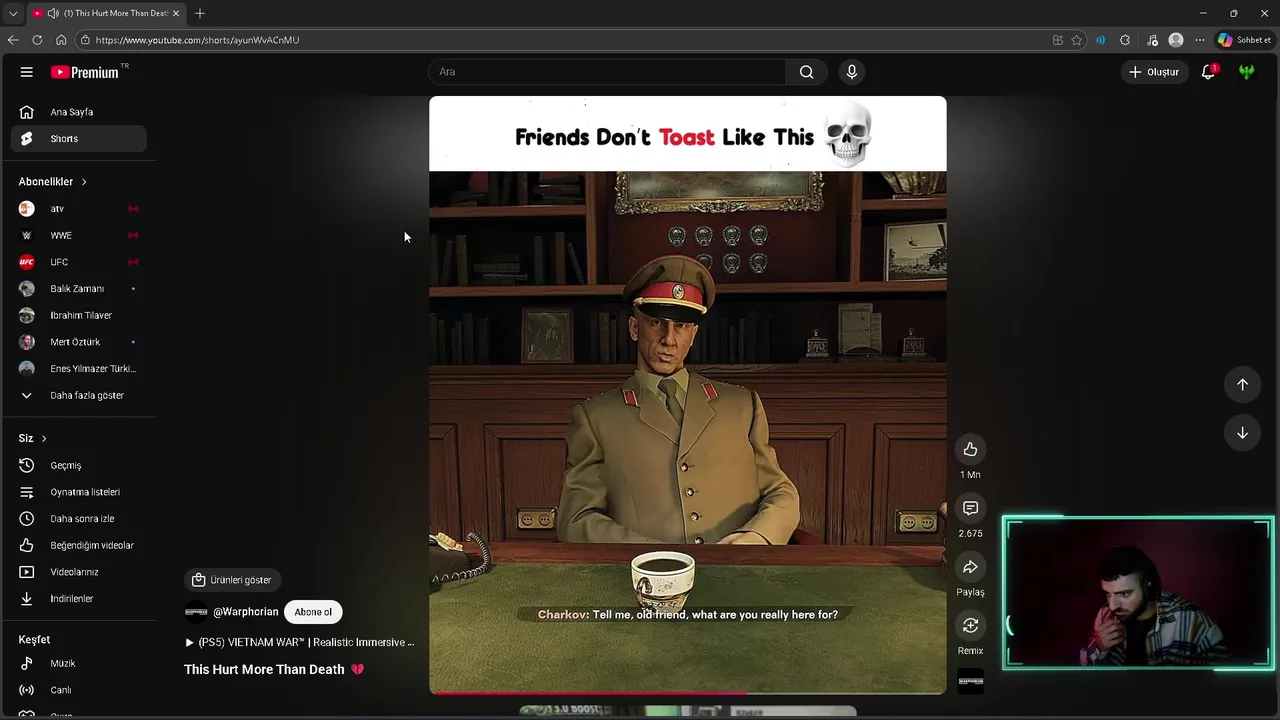Open the atv channel subscription
The width and height of the screenshot is (1280, 720).
[78, 209]
